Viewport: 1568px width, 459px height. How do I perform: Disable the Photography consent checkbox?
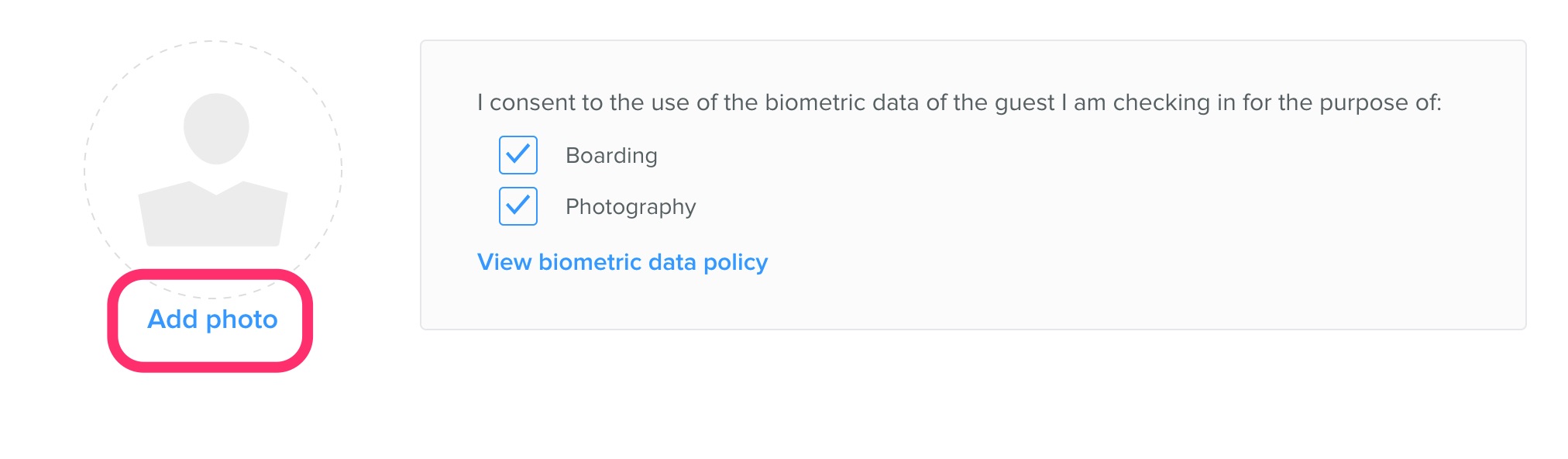(518, 206)
